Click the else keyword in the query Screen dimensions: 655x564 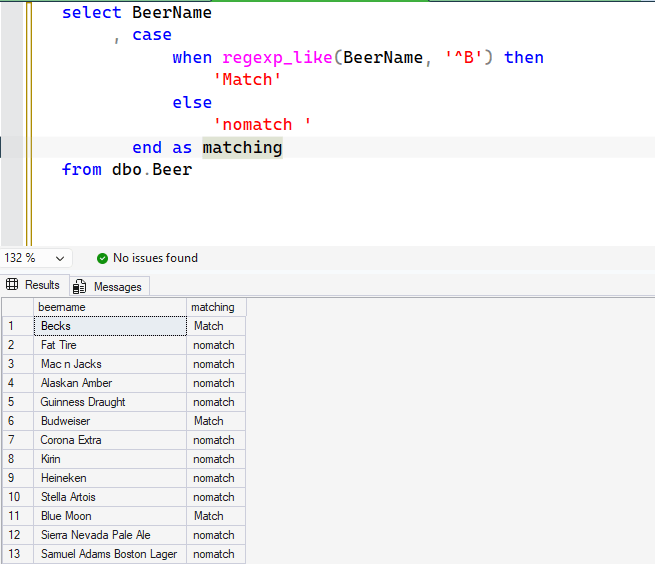tap(192, 102)
